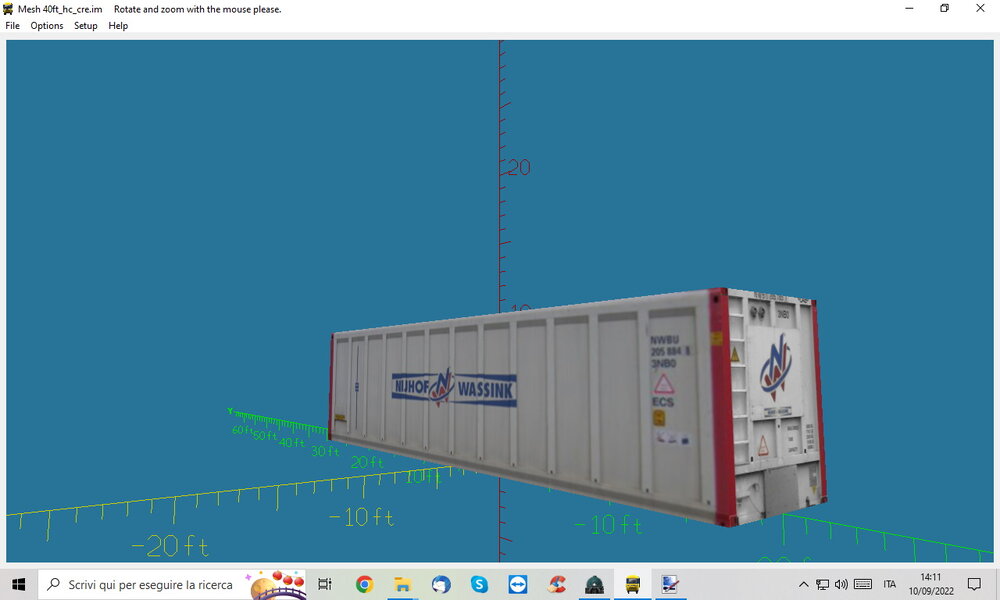Open the Windows Start menu

pyautogui.click(x=18, y=584)
